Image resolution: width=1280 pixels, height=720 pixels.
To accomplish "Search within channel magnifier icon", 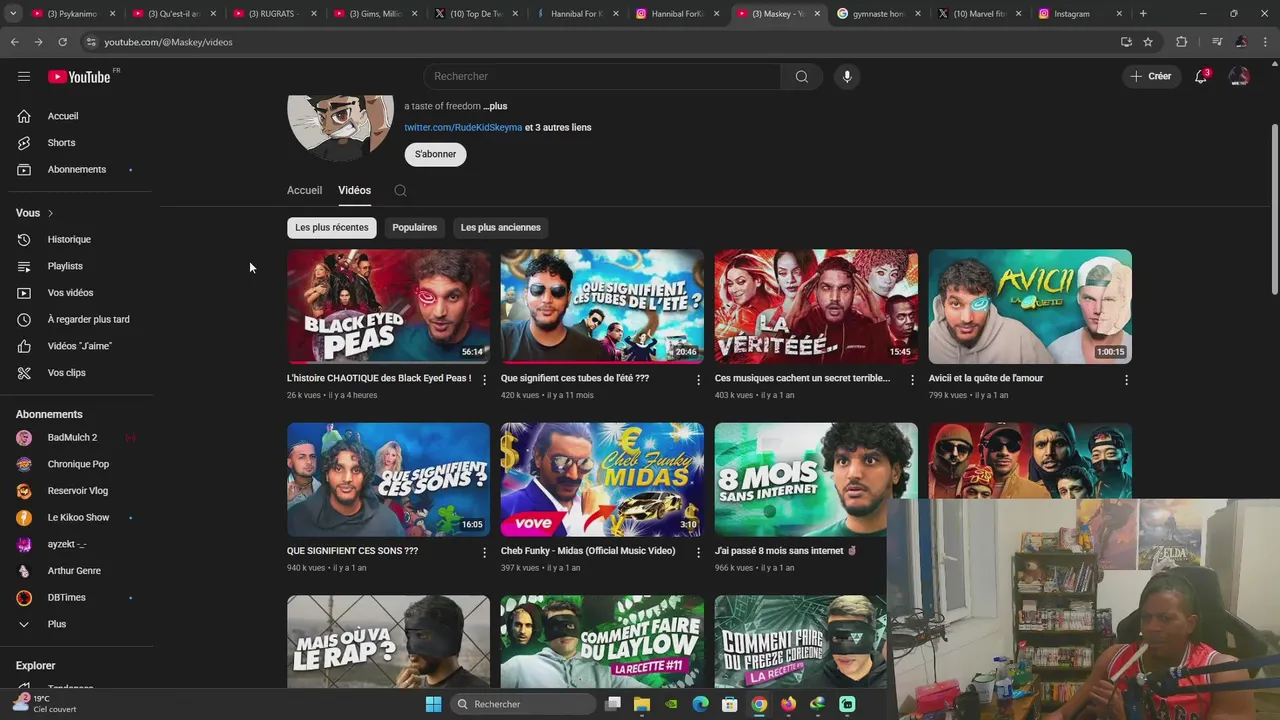I will [400, 190].
